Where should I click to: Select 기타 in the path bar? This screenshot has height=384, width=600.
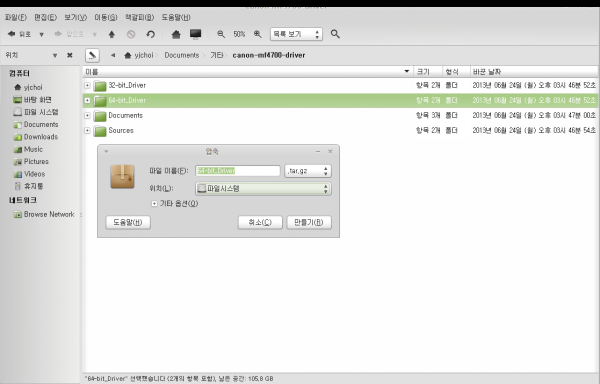tap(217, 55)
